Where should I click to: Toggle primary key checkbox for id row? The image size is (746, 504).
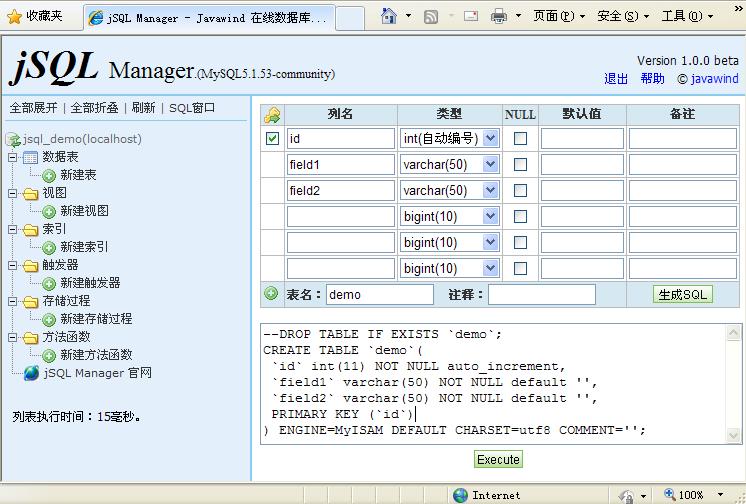(x=273, y=138)
